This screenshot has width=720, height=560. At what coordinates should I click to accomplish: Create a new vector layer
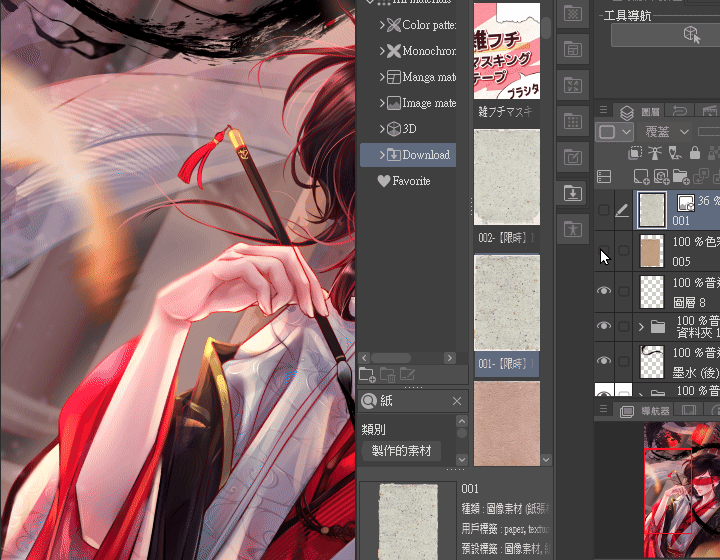pyautogui.click(x=661, y=176)
